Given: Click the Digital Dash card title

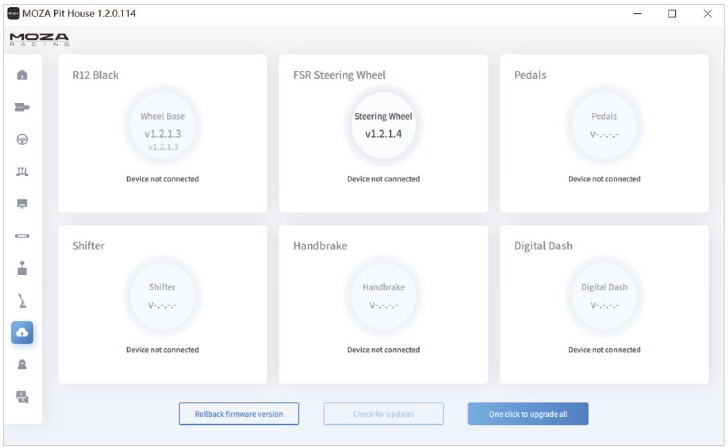Looking at the screenshot, I should (543, 246).
